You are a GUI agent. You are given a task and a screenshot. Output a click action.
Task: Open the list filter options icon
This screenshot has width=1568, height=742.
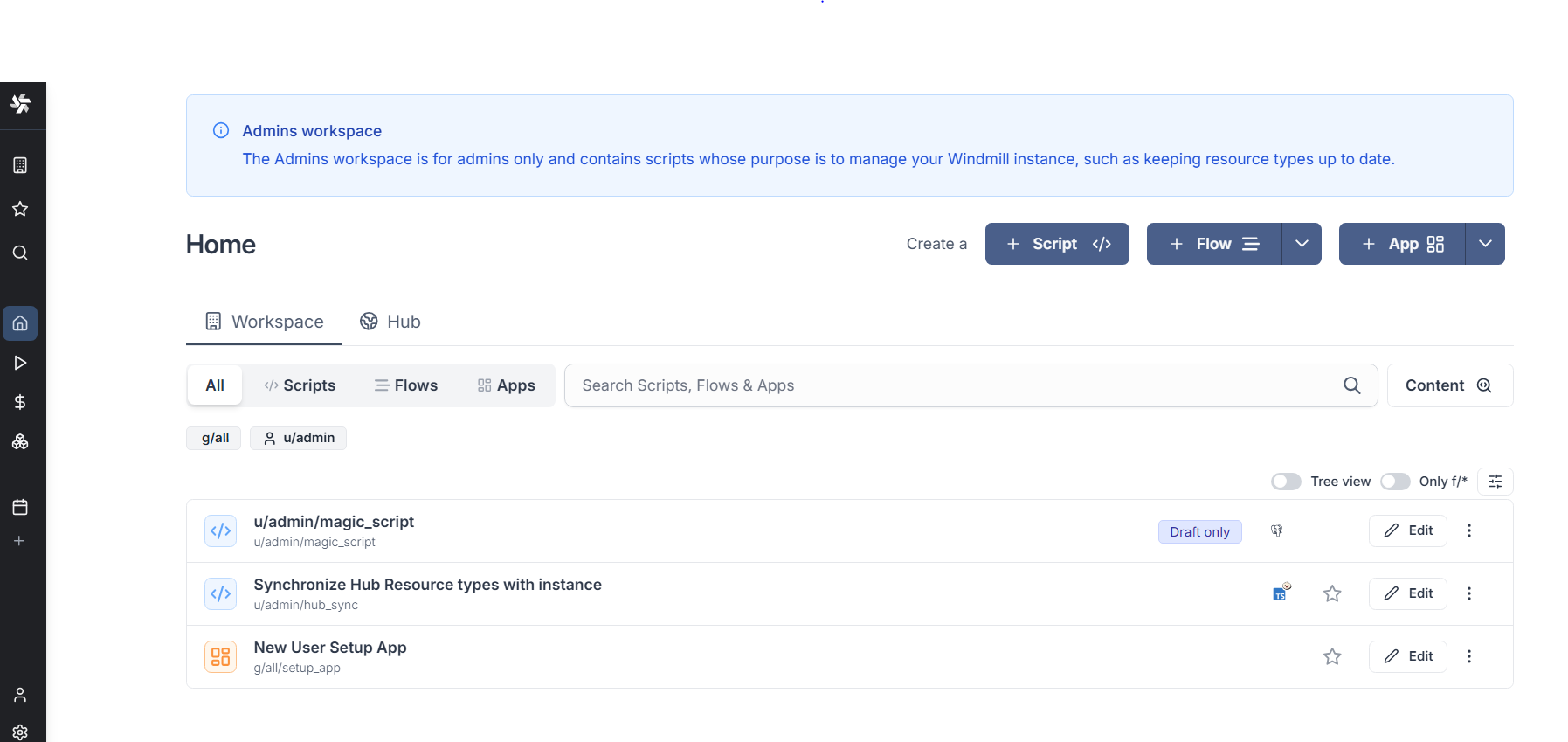coord(1495,482)
